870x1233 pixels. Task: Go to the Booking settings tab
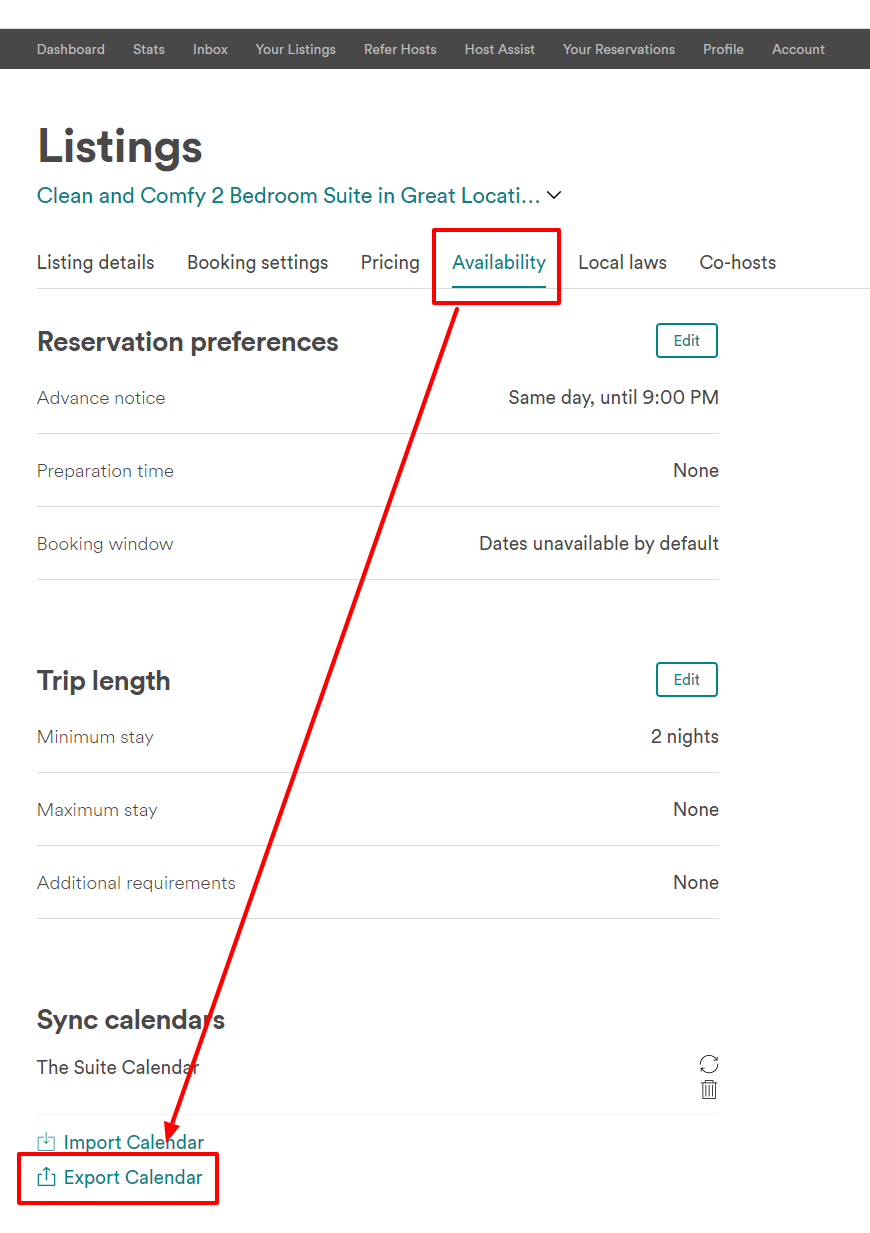pos(257,263)
